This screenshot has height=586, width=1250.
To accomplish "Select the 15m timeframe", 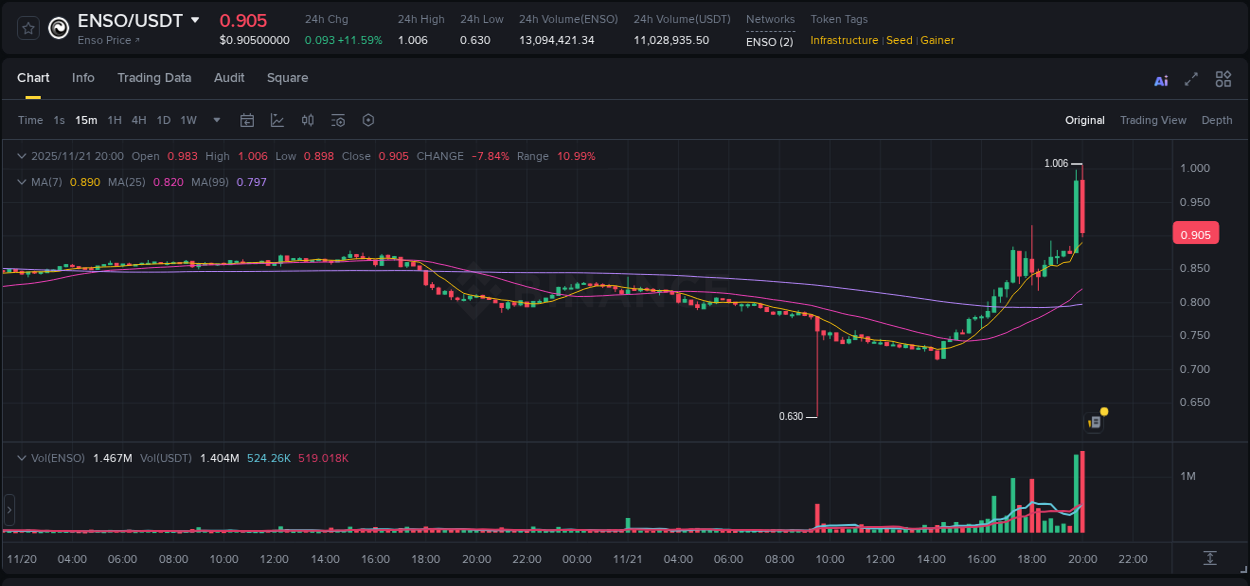I will (x=86, y=119).
